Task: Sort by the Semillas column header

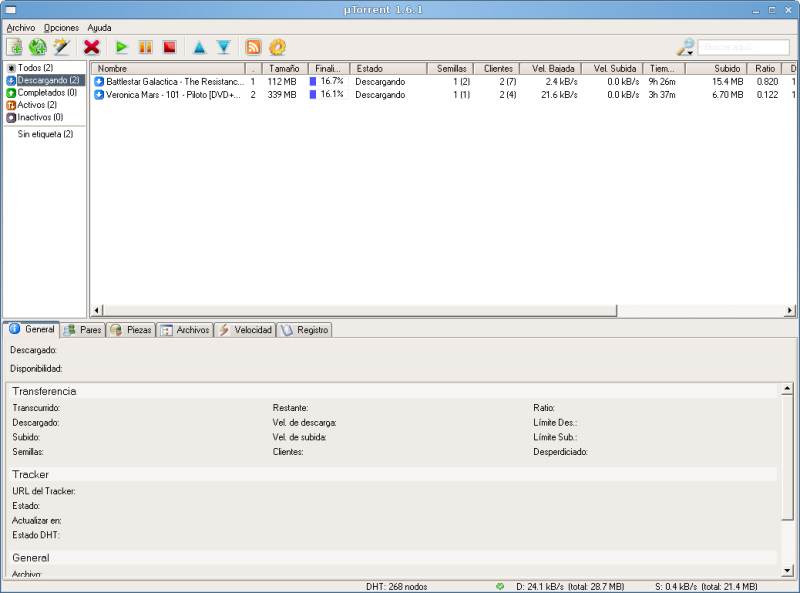Action: coord(450,68)
